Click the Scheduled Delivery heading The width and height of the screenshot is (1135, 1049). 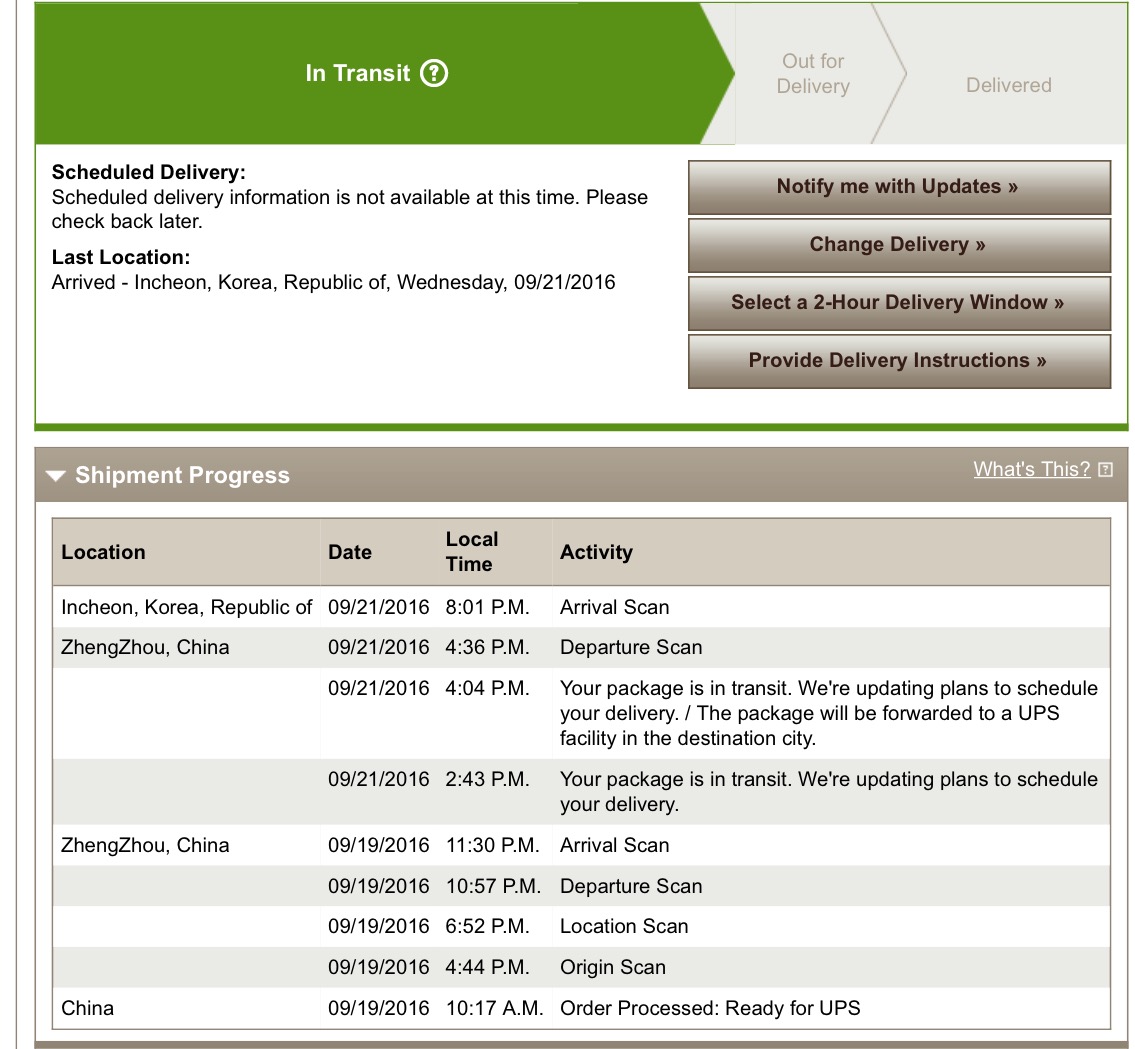coord(148,172)
